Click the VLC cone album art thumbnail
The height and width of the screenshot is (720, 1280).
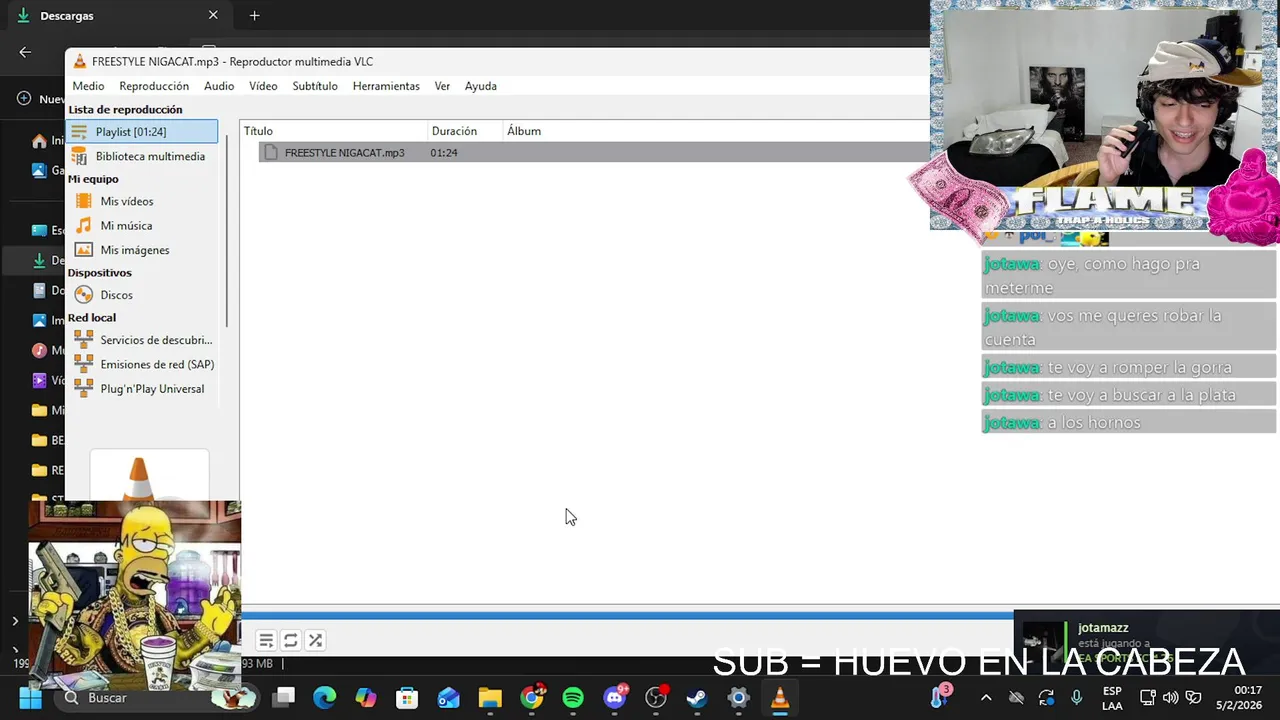[149, 476]
